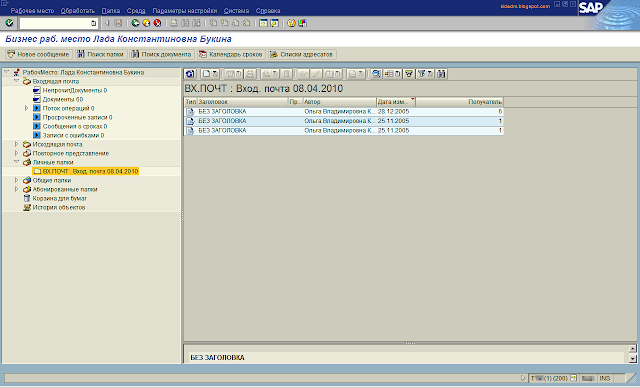
Task: Click the green checkmark Enter icon
Action: (x=9, y=23)
